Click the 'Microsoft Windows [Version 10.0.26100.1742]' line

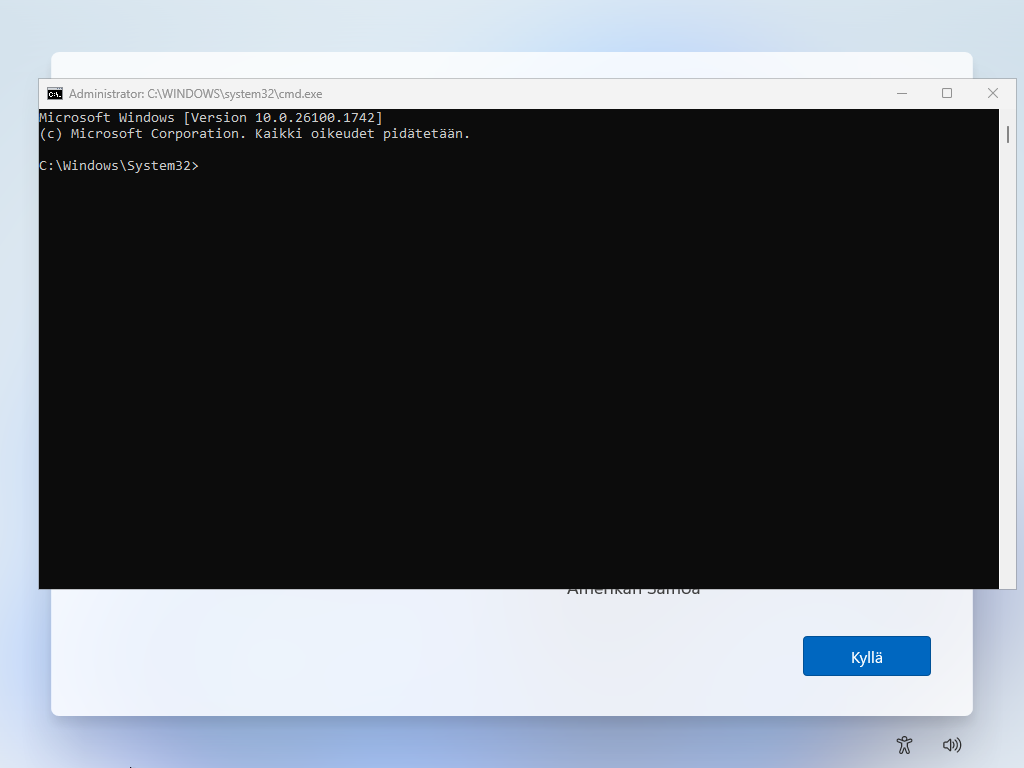[x=211, y=118]
